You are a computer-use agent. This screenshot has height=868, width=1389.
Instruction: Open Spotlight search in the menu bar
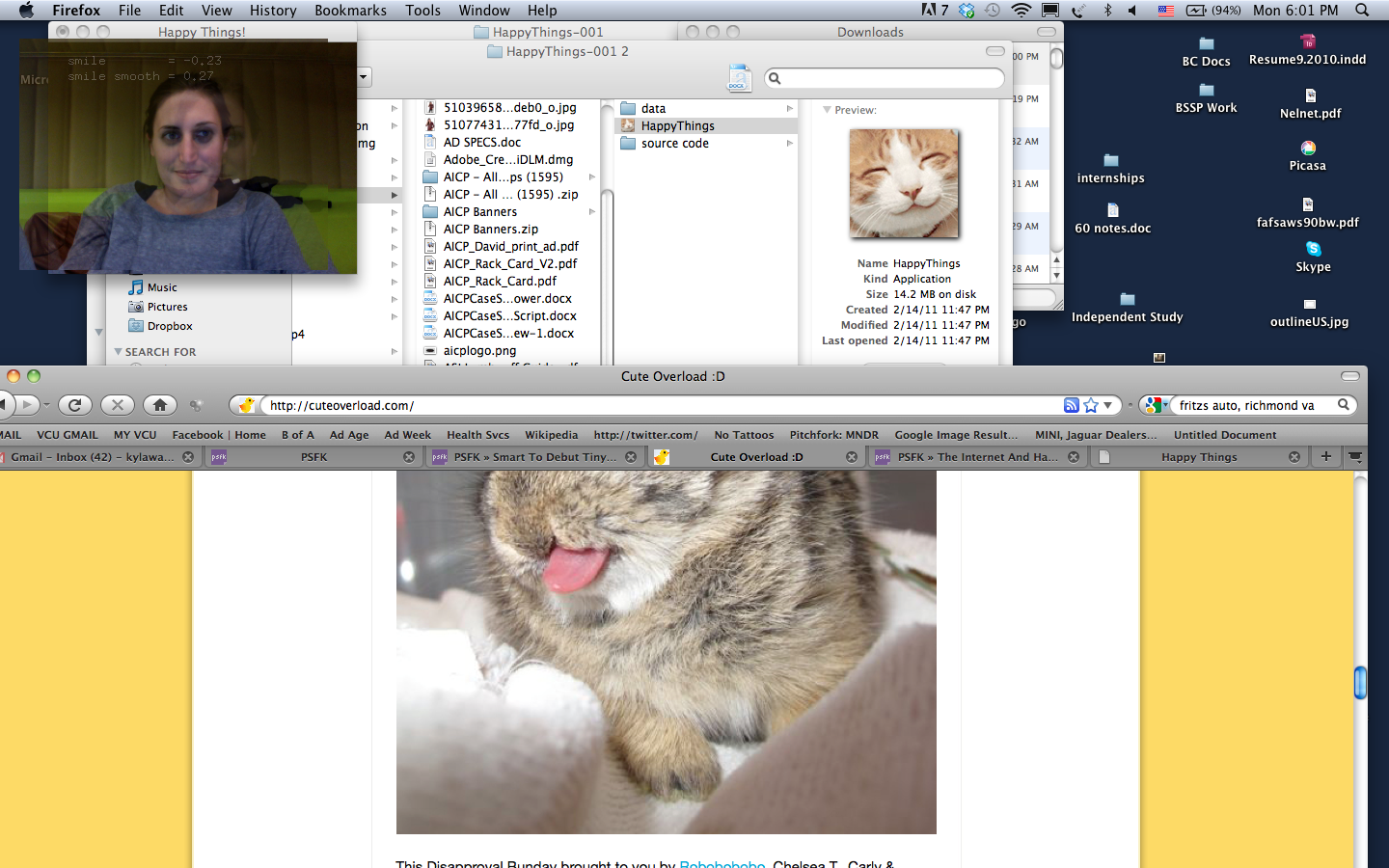tap(1362, 11)
